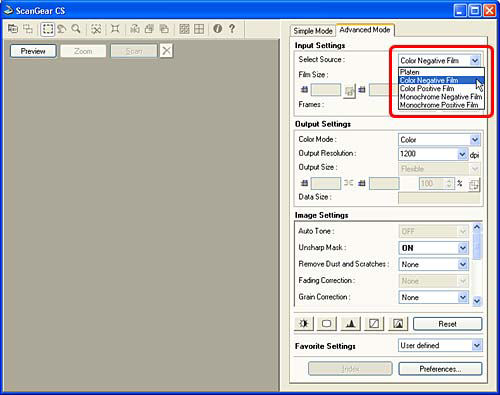Open the Tone Curve adjustment button

(374, 324)
